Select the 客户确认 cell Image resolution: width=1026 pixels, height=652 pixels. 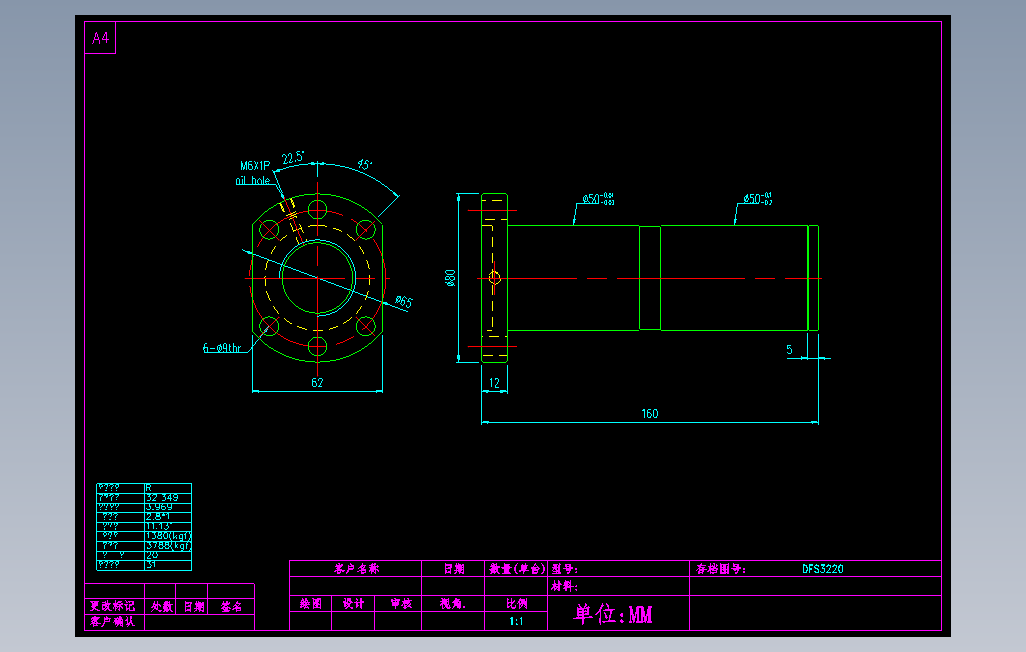112,622
